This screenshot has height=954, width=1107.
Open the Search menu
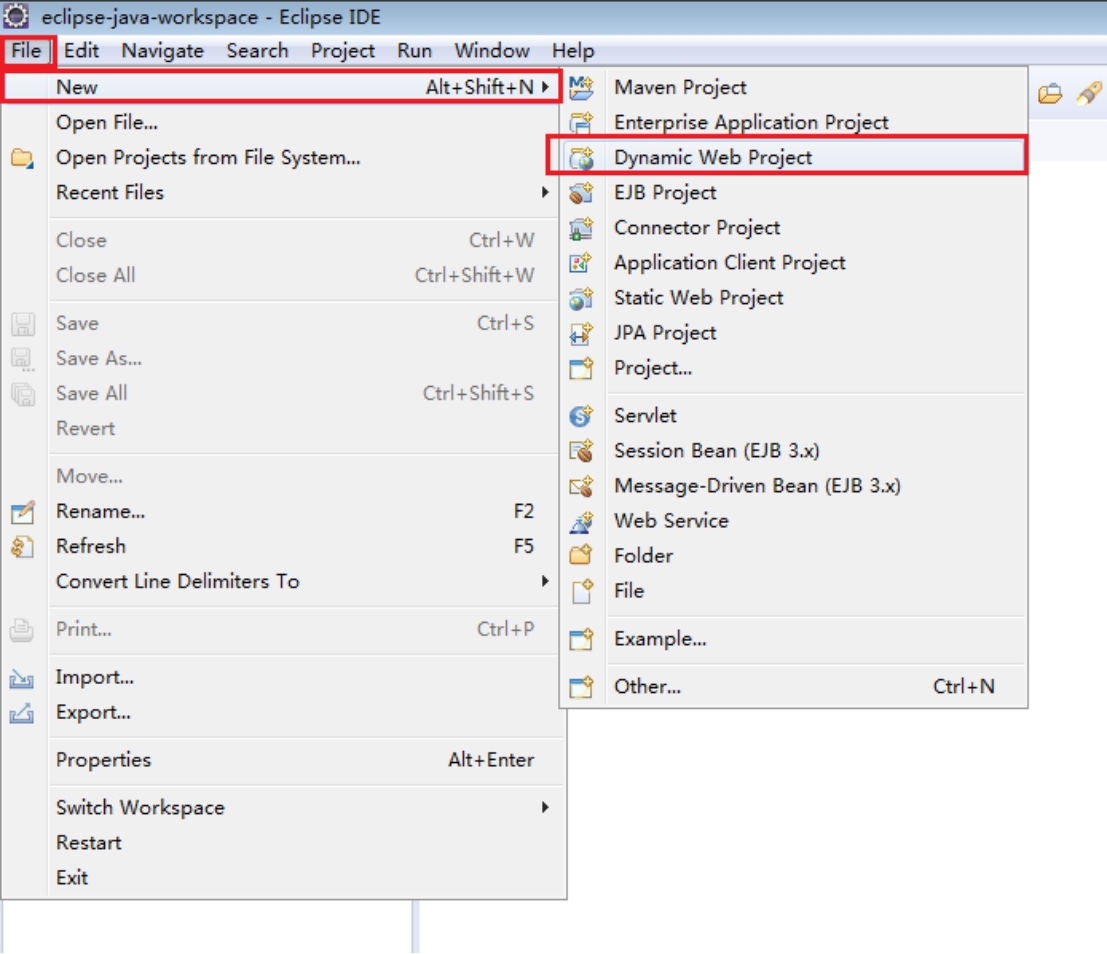257,51
